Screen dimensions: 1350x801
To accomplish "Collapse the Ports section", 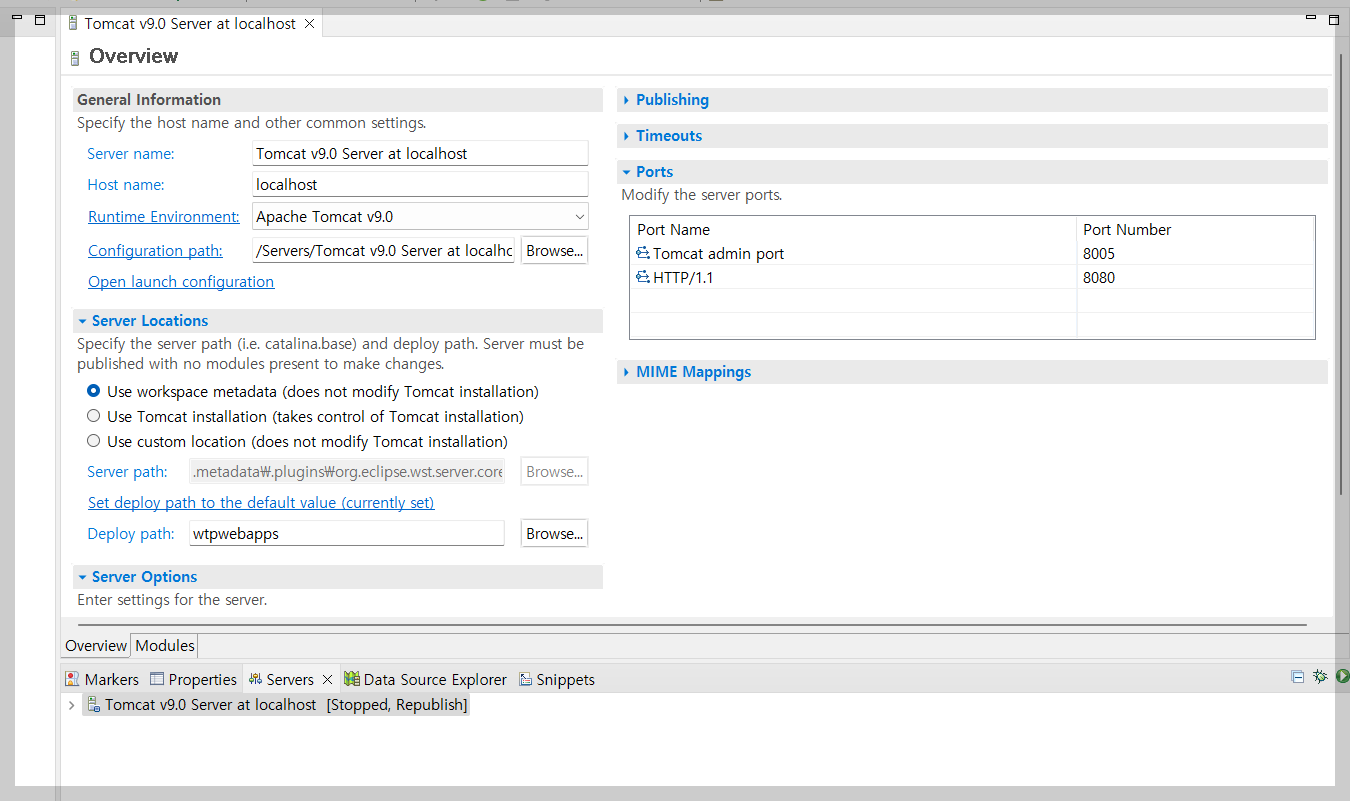I will [627, 172].
